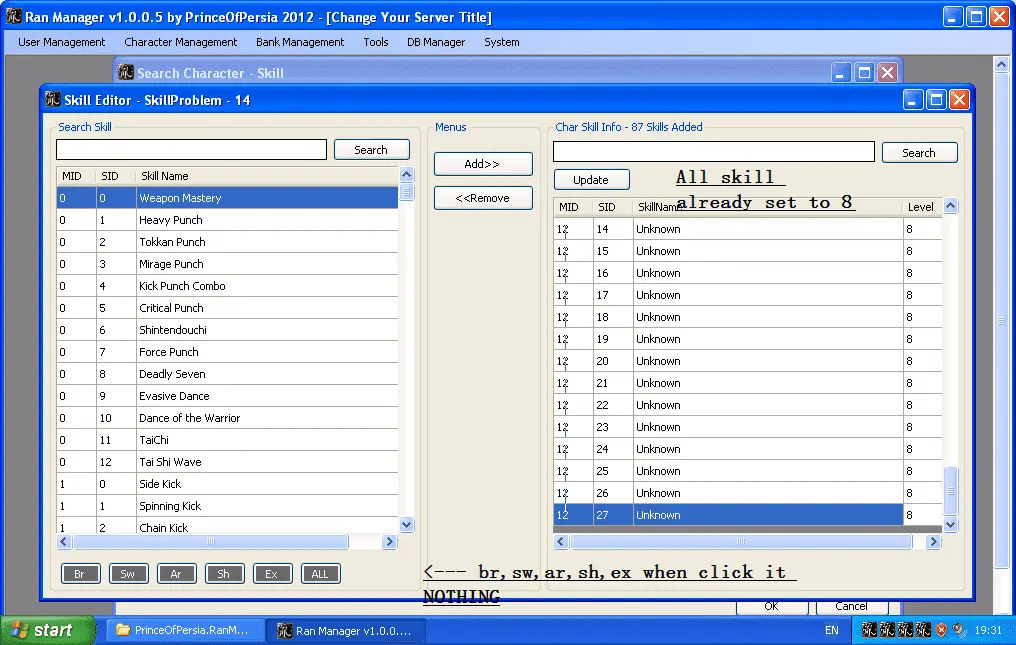This screenshot has width=1016, height=645.
Task: Click the Add>> button
Action: pos(483,164)
